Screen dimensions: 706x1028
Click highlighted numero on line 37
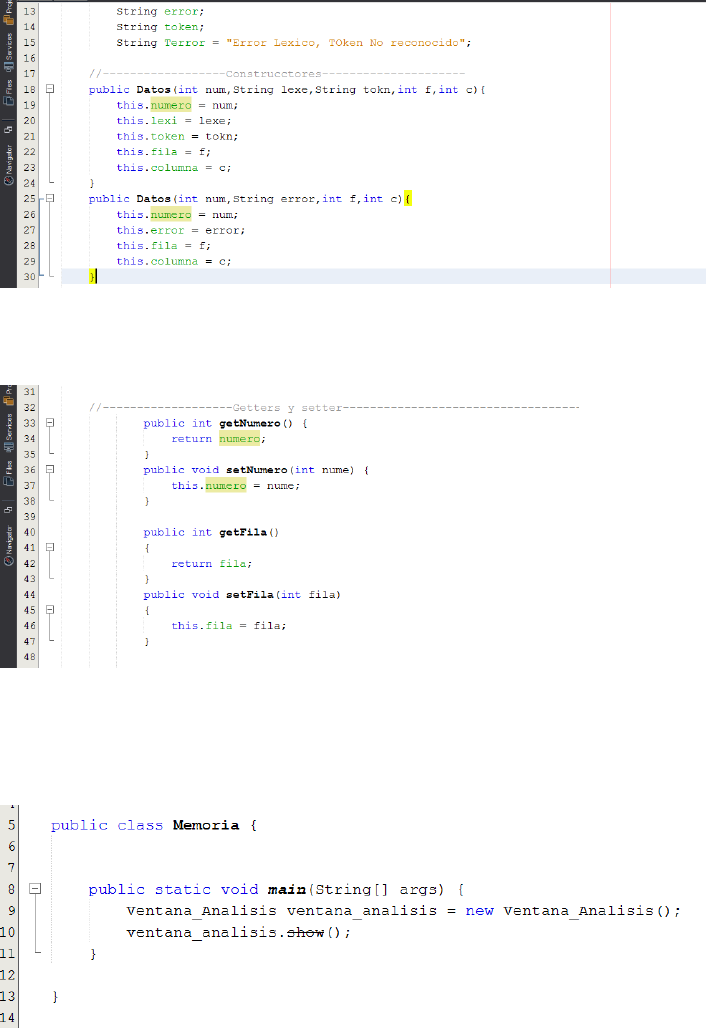pos(226,485)
